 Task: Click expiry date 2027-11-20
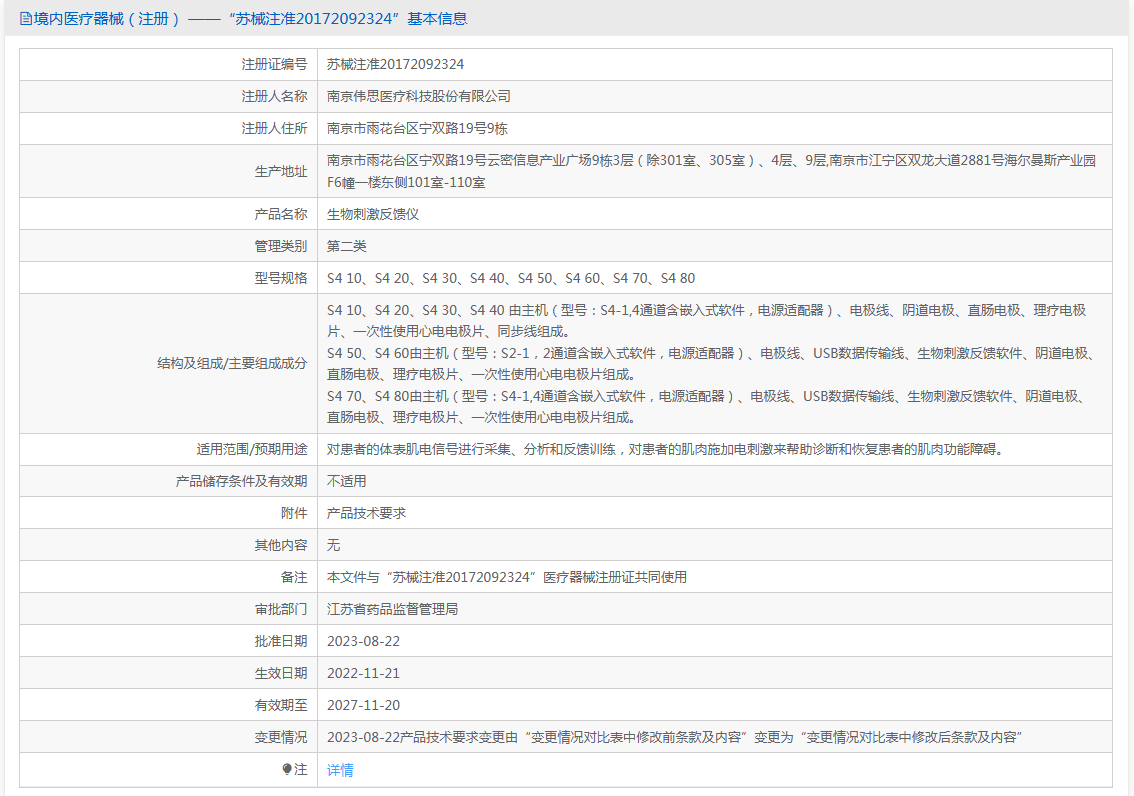pyautogui.click(x=364, y=705)
